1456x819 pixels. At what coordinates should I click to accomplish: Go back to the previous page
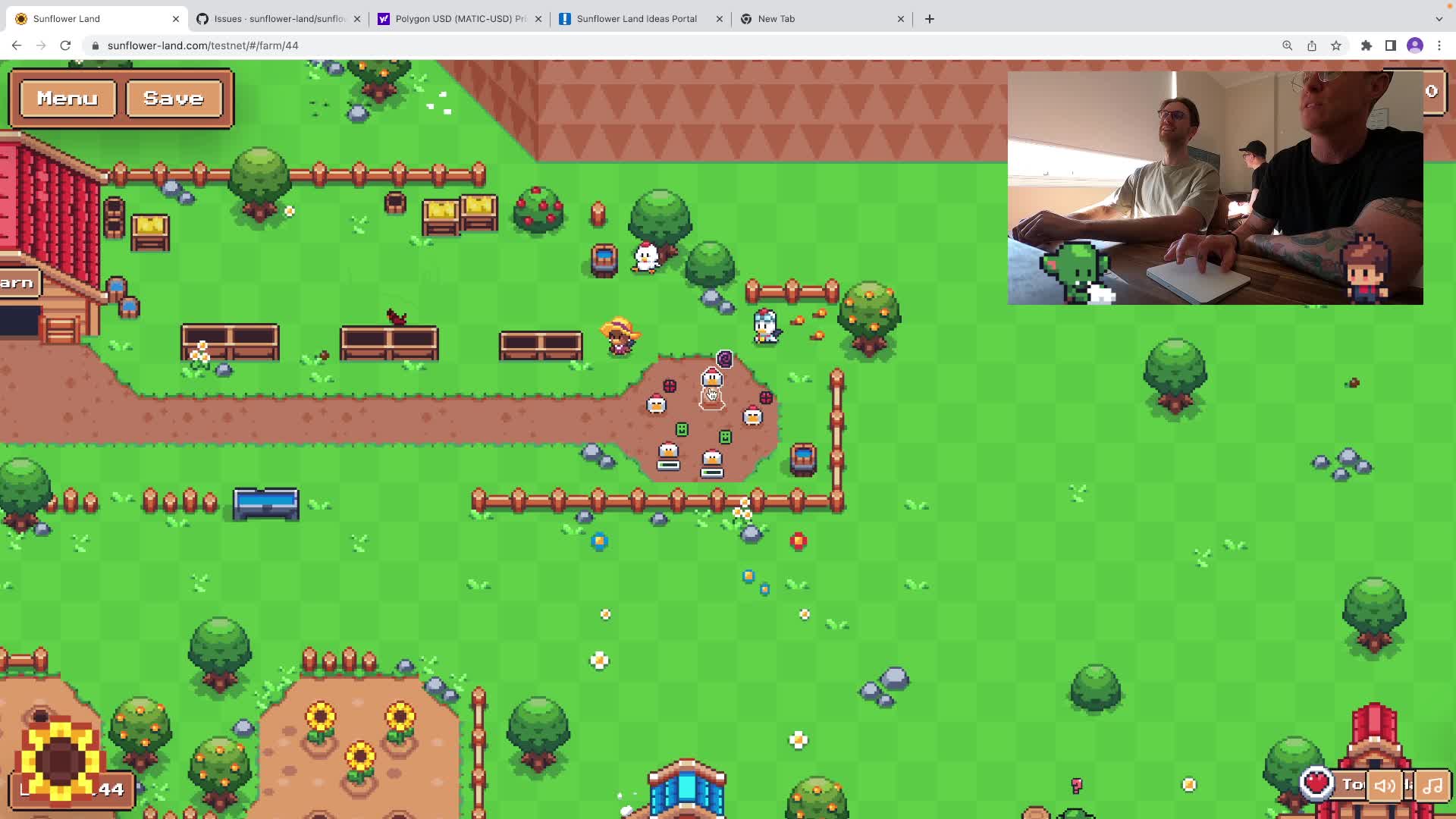pyautogui.click(x=17, y=45)
